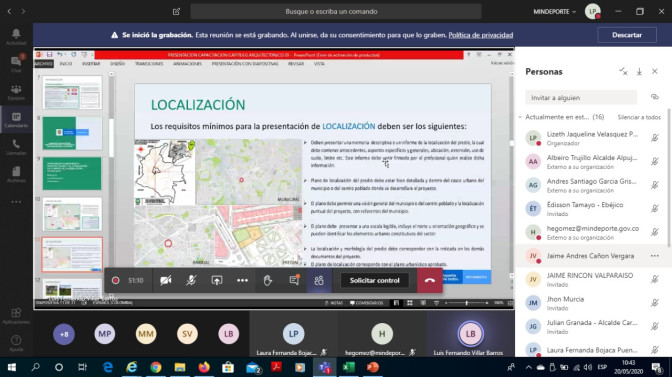The width and height of the screenshot is (672, 377).
Task: Toggle the microphone in meeting toolbar
Action: (x=191, y=280)
